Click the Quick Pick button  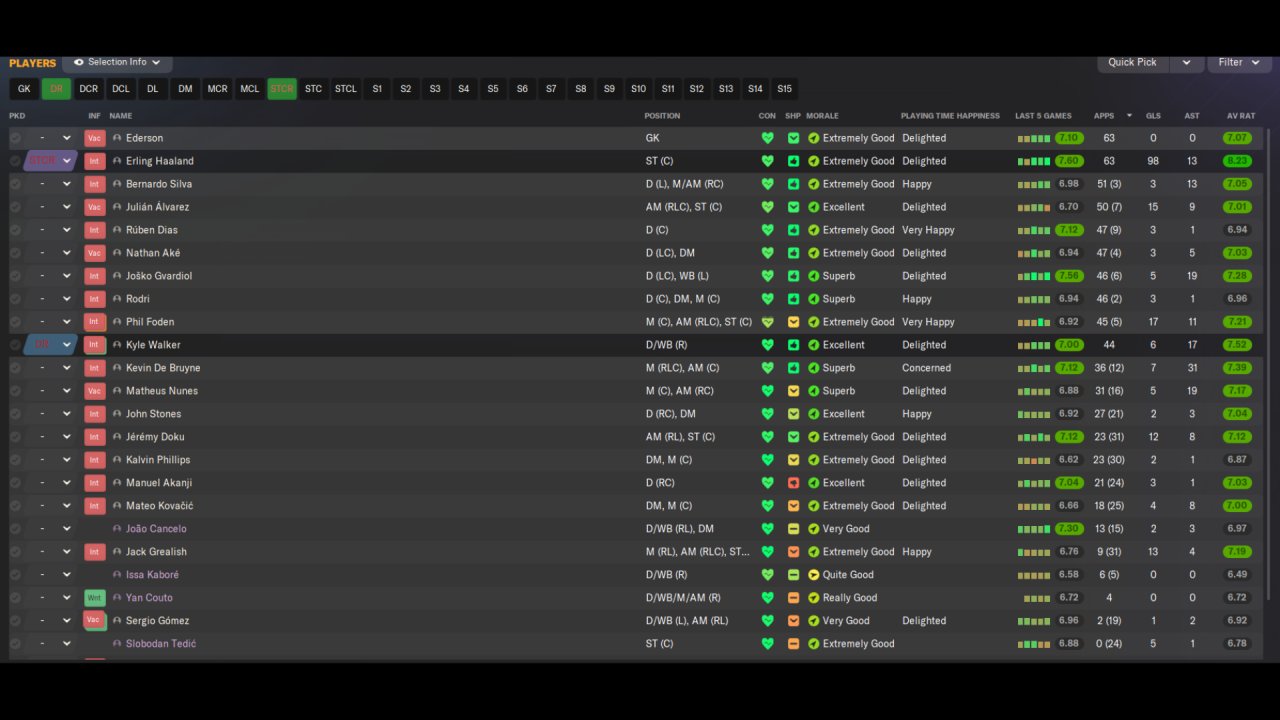[x=1132, y=62]
